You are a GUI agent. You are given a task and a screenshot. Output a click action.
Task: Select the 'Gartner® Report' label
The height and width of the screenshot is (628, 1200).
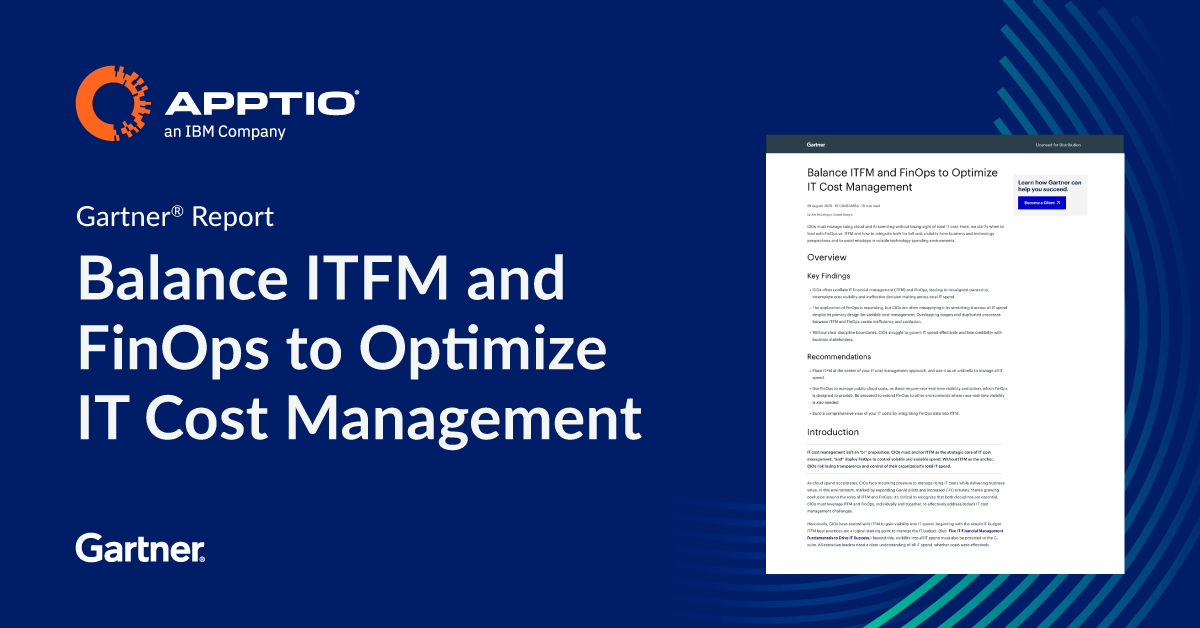click(173, 214)
